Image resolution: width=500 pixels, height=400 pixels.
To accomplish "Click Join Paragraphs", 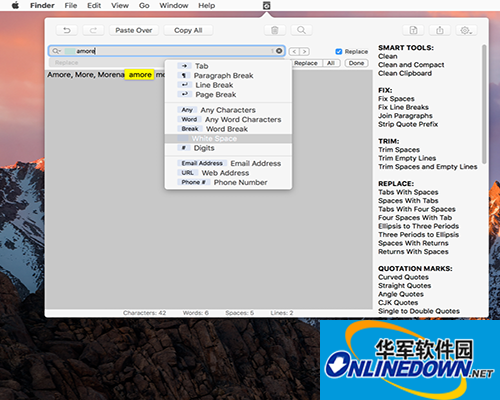I will coord(405,116).
